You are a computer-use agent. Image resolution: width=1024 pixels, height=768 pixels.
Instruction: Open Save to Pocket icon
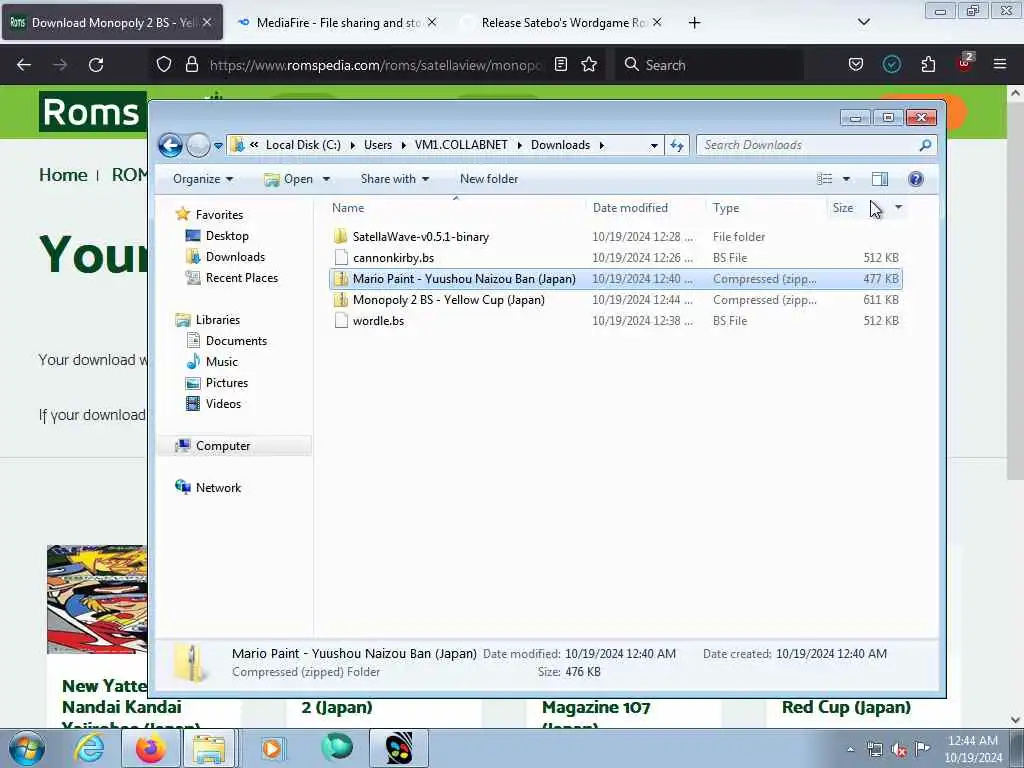[x=856, y=65]
